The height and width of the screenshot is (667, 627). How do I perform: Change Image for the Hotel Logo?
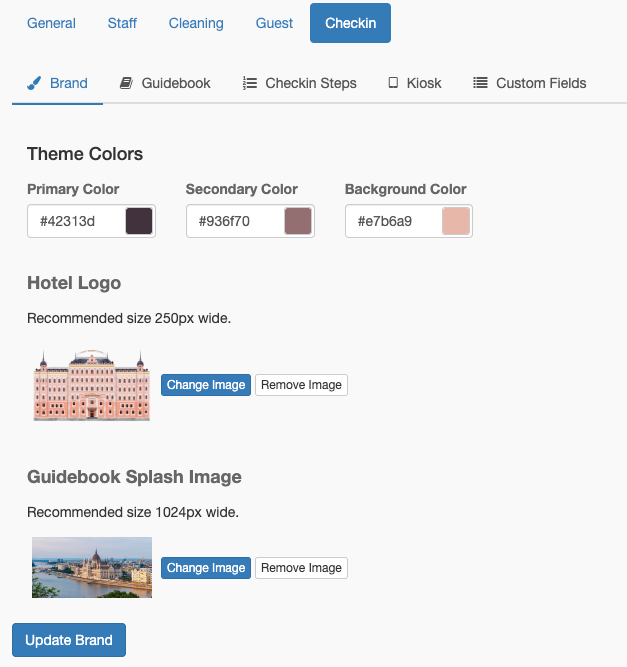pyautogui.click(x=206, y=385)
